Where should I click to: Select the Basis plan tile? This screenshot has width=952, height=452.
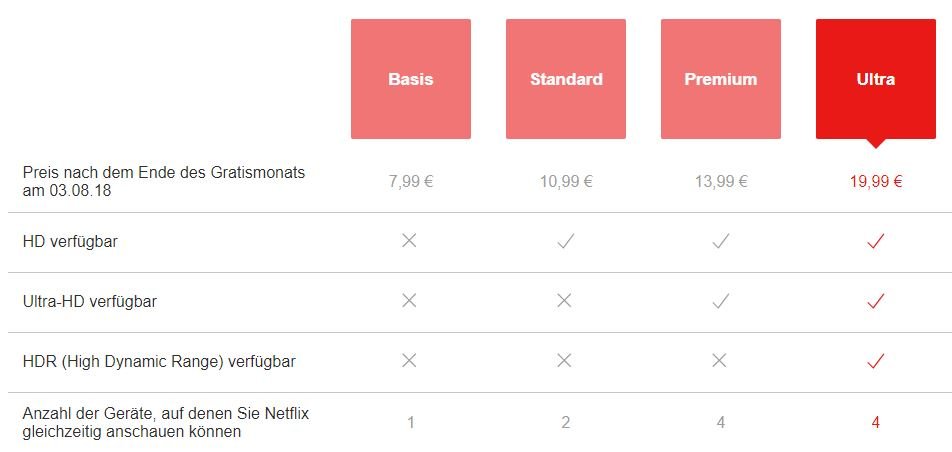click(x=410, y=79)
